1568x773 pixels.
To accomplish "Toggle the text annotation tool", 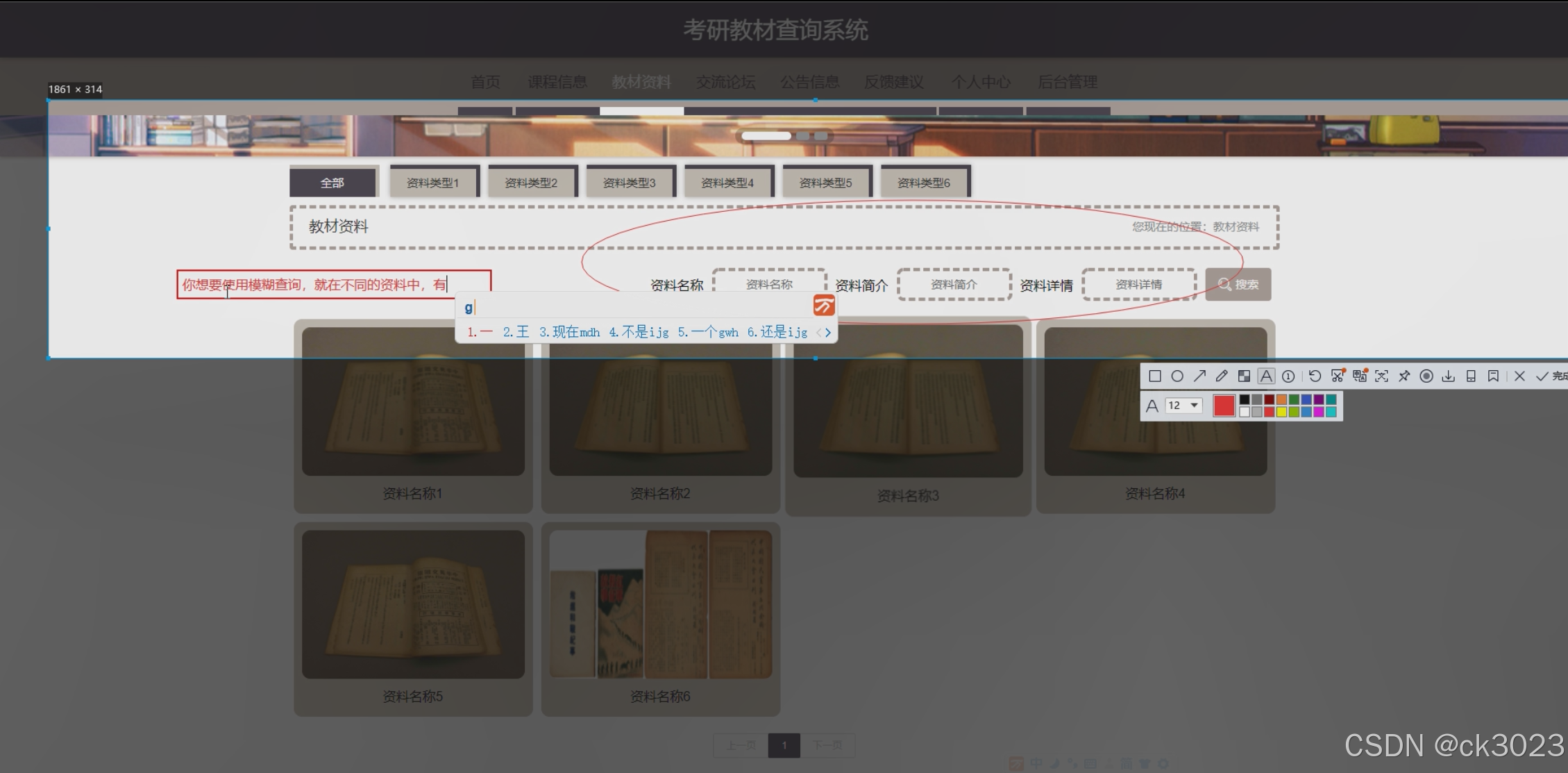I will click(1266, 376).
